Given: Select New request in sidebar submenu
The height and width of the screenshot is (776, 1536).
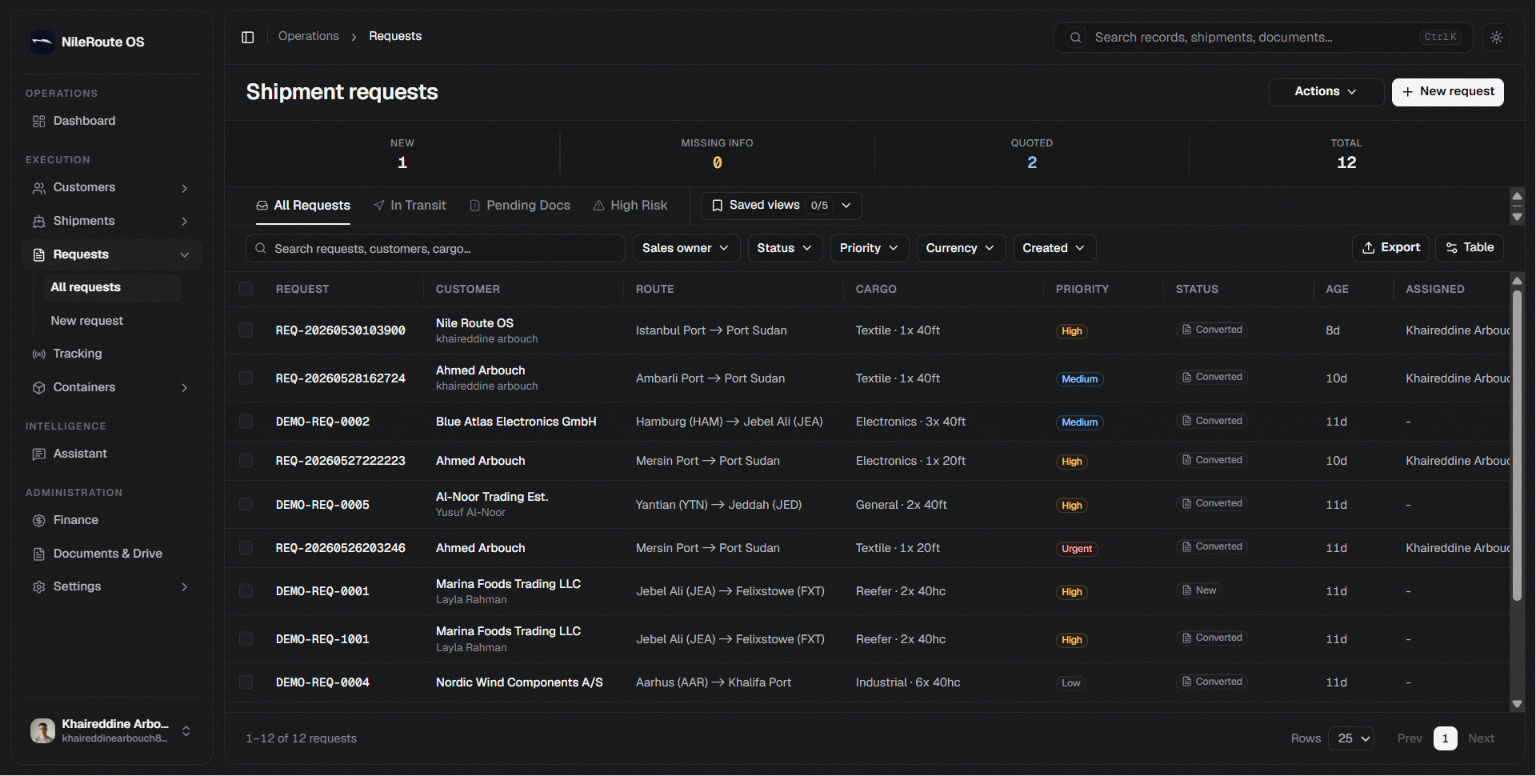Looking at the screenshot, I should point(112,321).
